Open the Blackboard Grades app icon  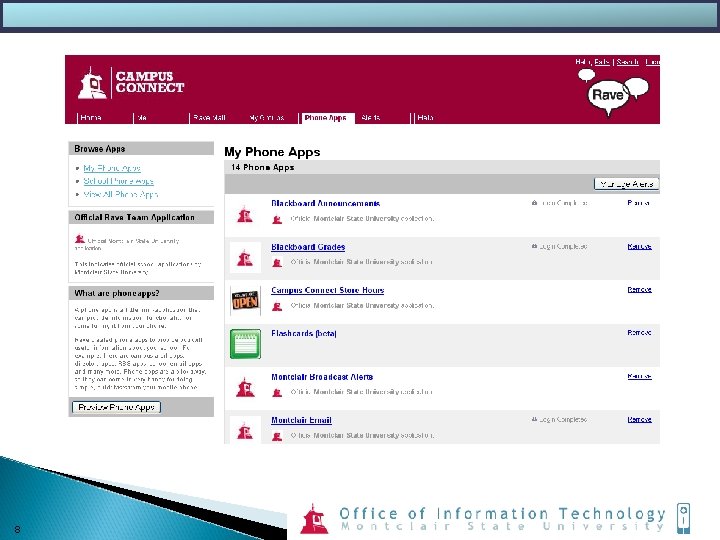pyautogui.click(x=245, y=258)
